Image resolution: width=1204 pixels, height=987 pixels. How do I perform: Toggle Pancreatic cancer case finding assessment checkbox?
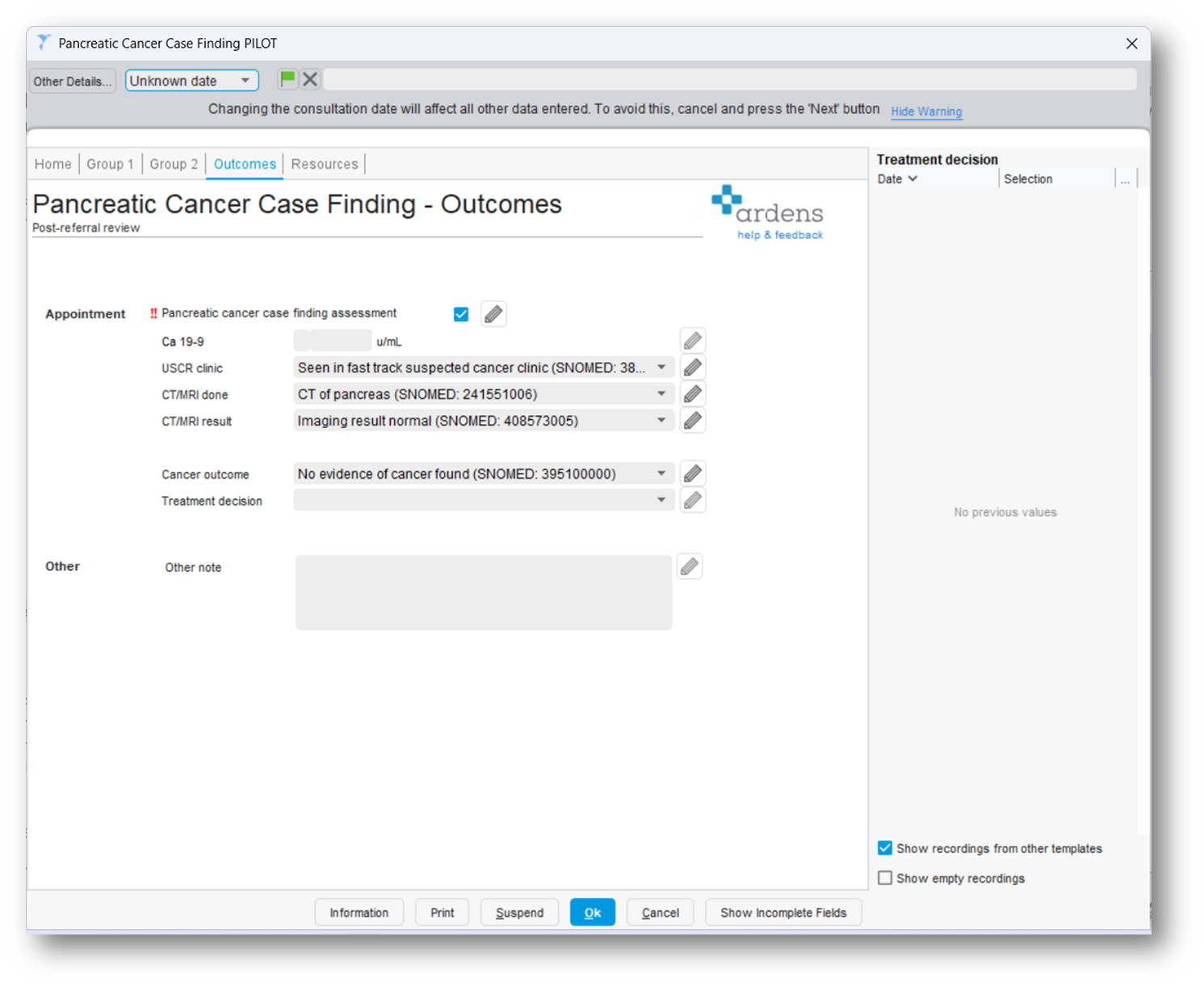coord(461,314)
